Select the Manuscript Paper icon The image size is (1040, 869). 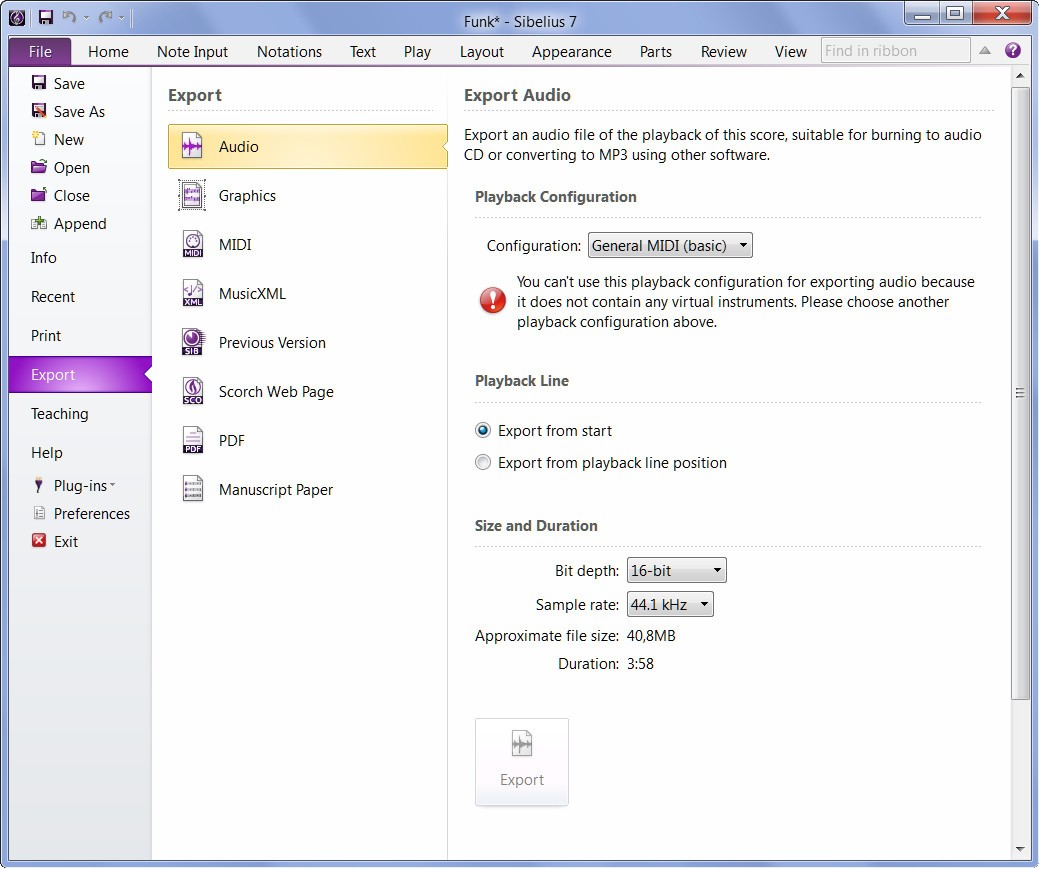tap(192, 490)
